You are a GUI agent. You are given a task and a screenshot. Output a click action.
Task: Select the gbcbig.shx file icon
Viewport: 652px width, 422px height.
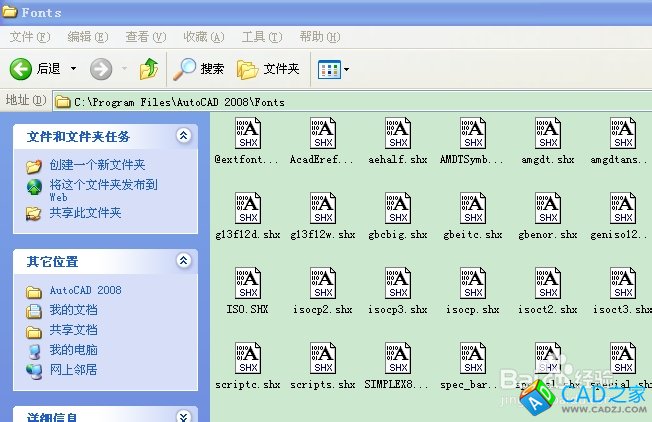[398, 208]
